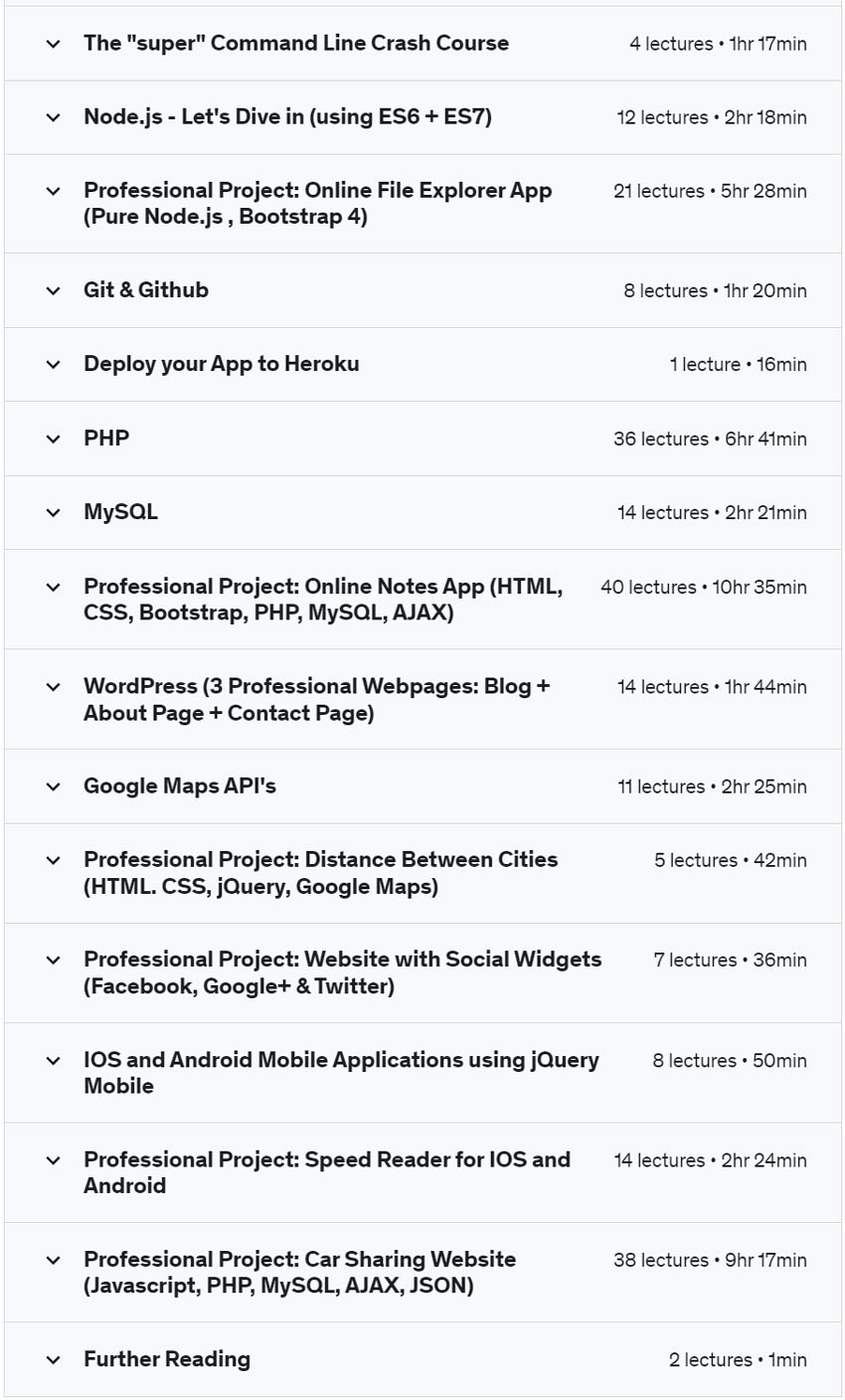845x1400 pixels.
Task: Open Deploy your App to Heroku chevron
Action: tap(54, 364)
